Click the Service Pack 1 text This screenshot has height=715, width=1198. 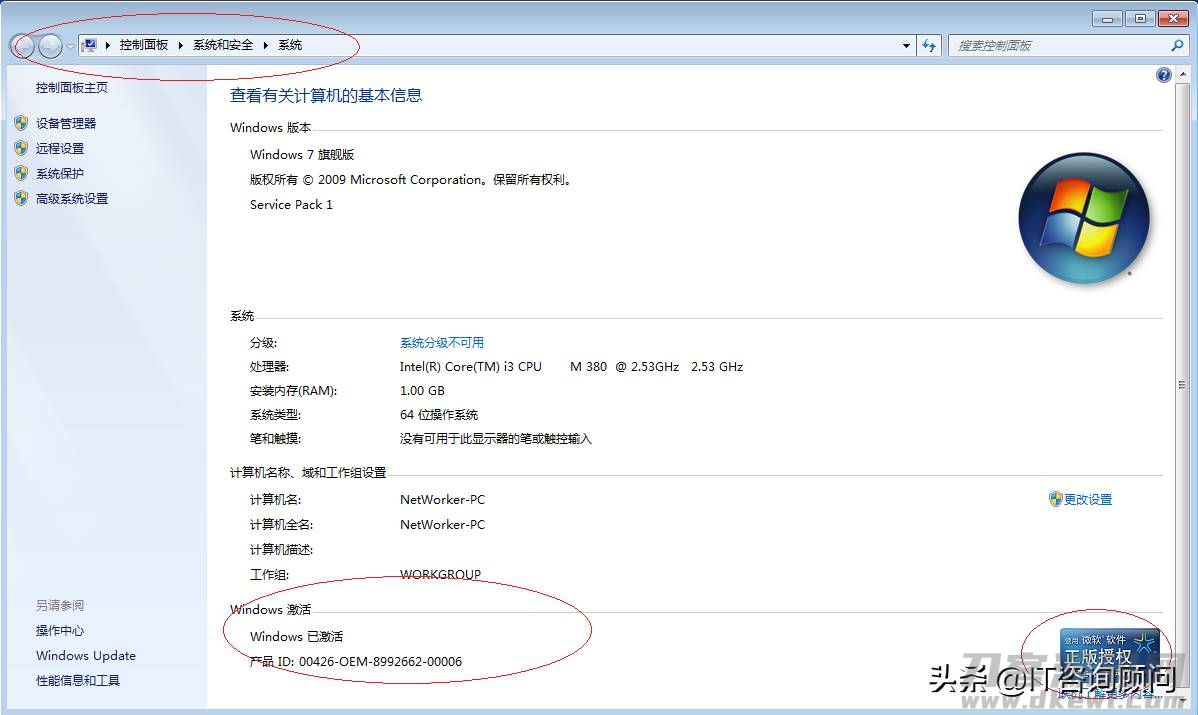tap(291, 205)
